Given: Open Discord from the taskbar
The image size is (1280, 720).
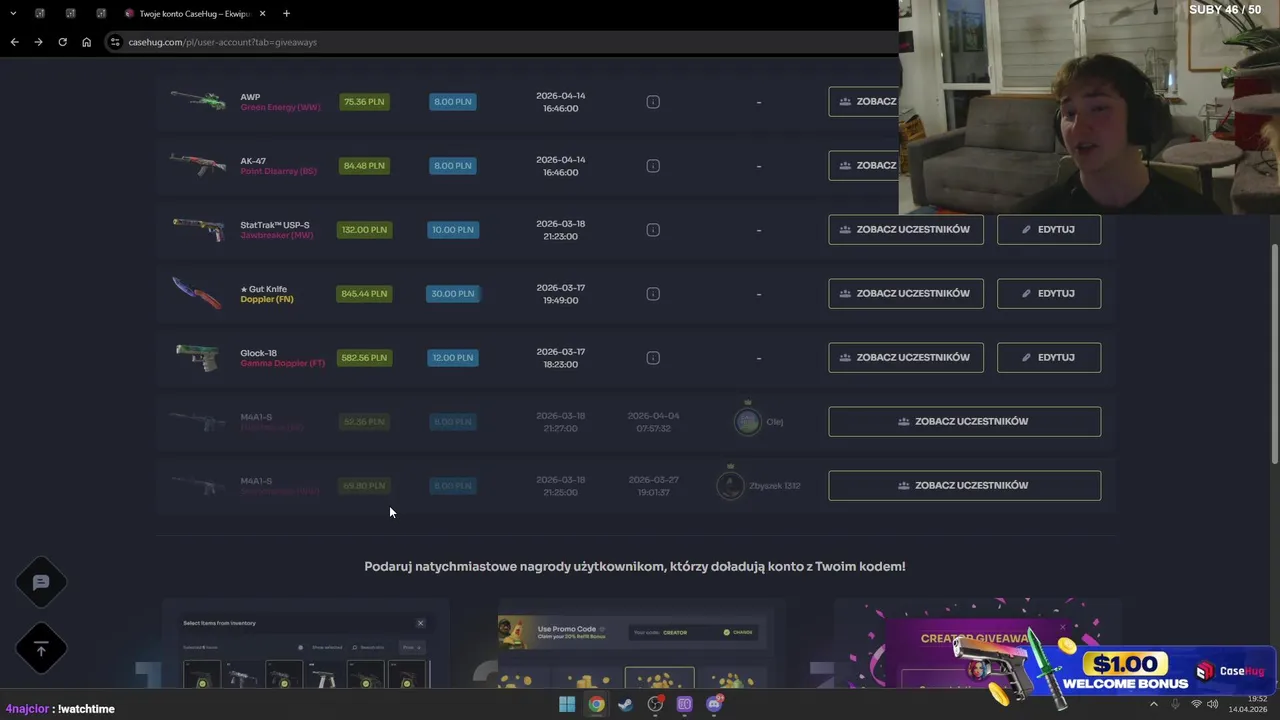Looking at the screenshot, I should click(x=714, y=704).
